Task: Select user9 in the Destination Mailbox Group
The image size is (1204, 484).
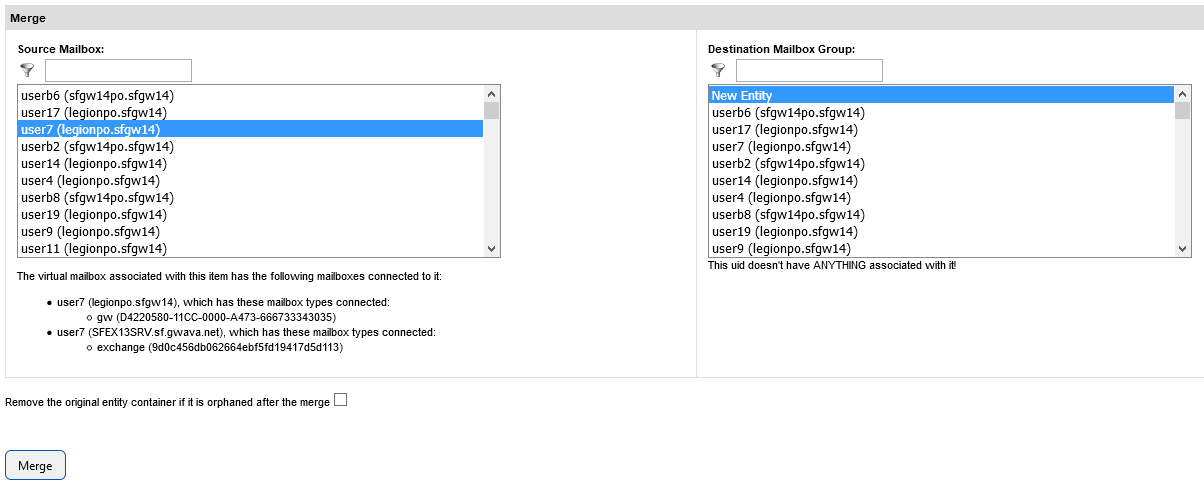Action: click(781, 248)
